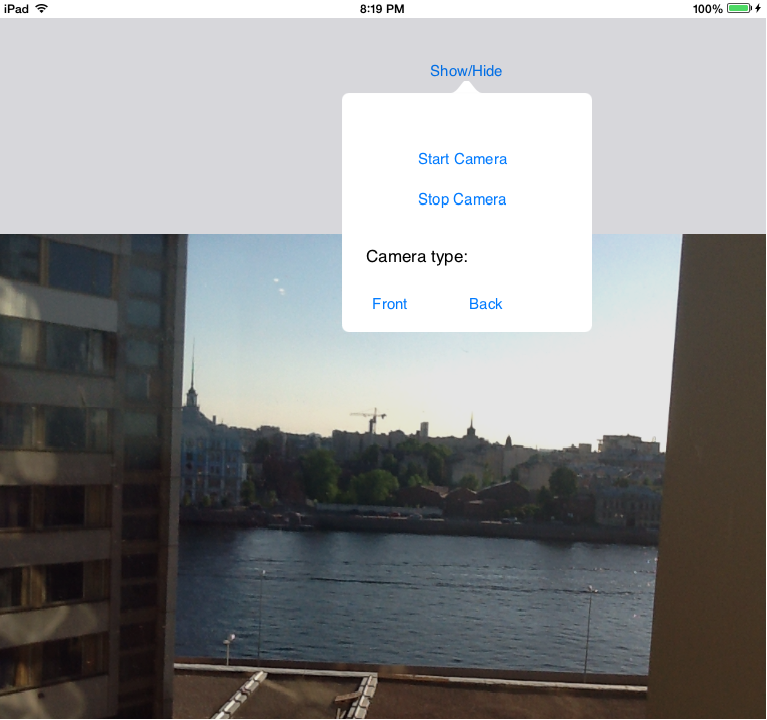Screen dimensions: 767x720
Task: Tap the river water in camera preview
Action: (420, 590)
